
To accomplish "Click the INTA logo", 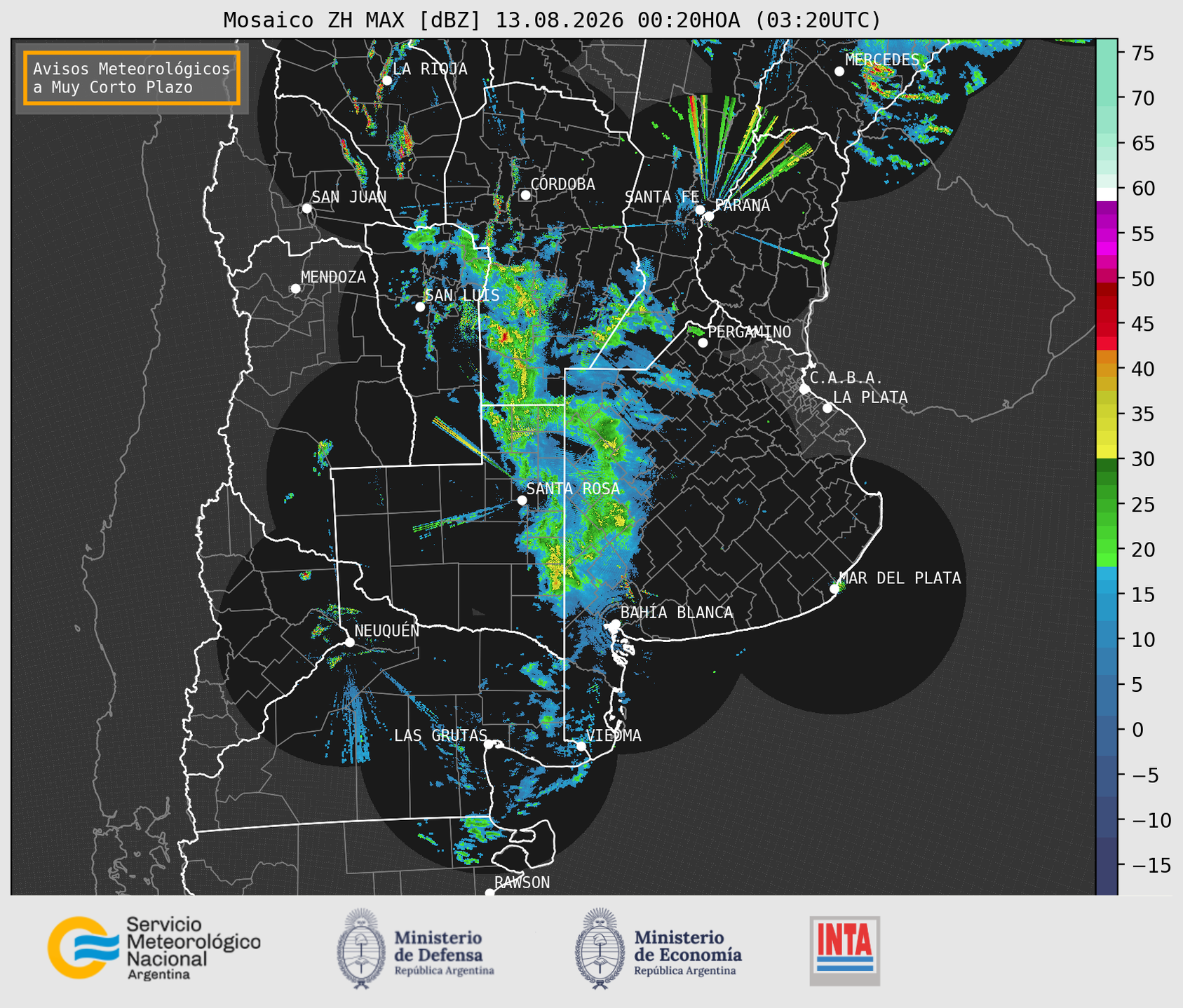I will click(x=845, y=951).
